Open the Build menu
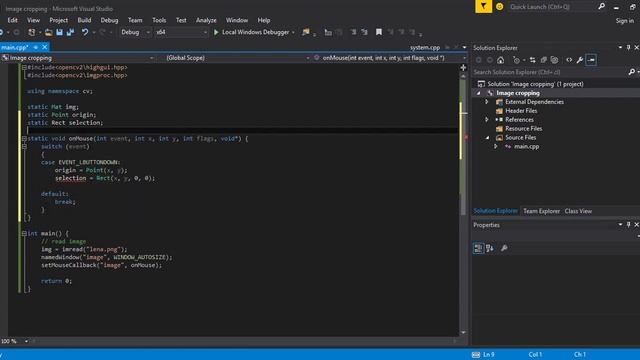This screenshot has width=640, height=360. [84, 20]
